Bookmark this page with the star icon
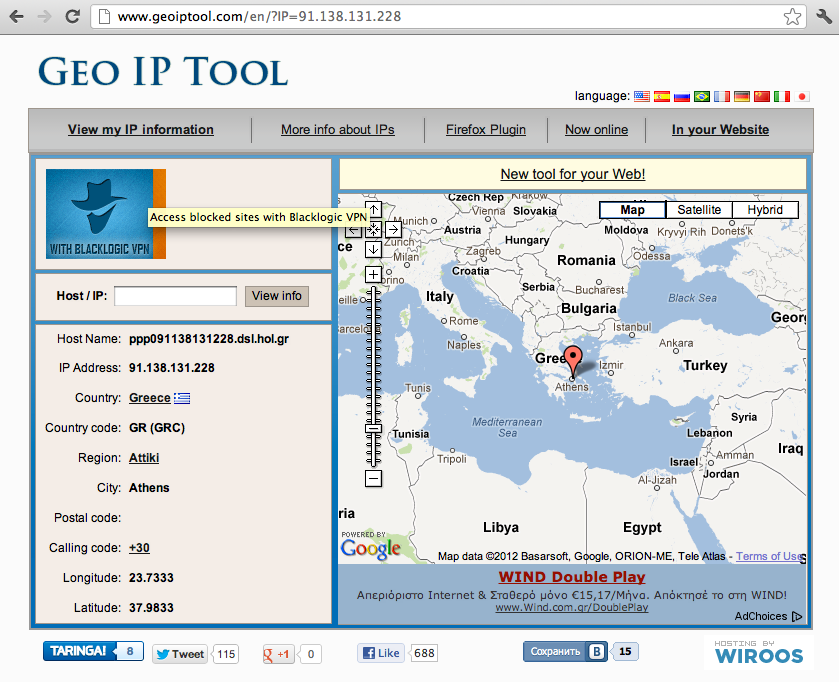The width and height of the screenshot is (839, 682). pyautogui.click(x=792, y=17)
